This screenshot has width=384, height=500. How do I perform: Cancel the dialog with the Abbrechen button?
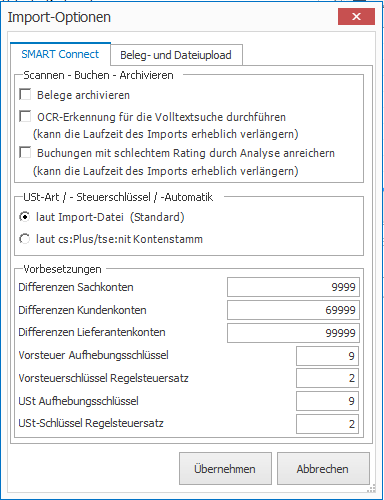tap(323, 469)
